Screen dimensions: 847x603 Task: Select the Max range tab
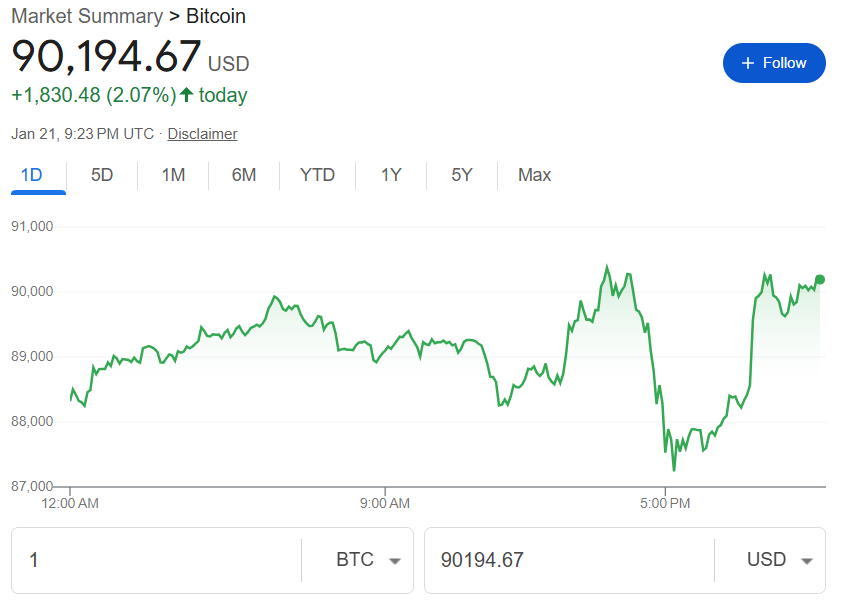[x=534, y=175]
